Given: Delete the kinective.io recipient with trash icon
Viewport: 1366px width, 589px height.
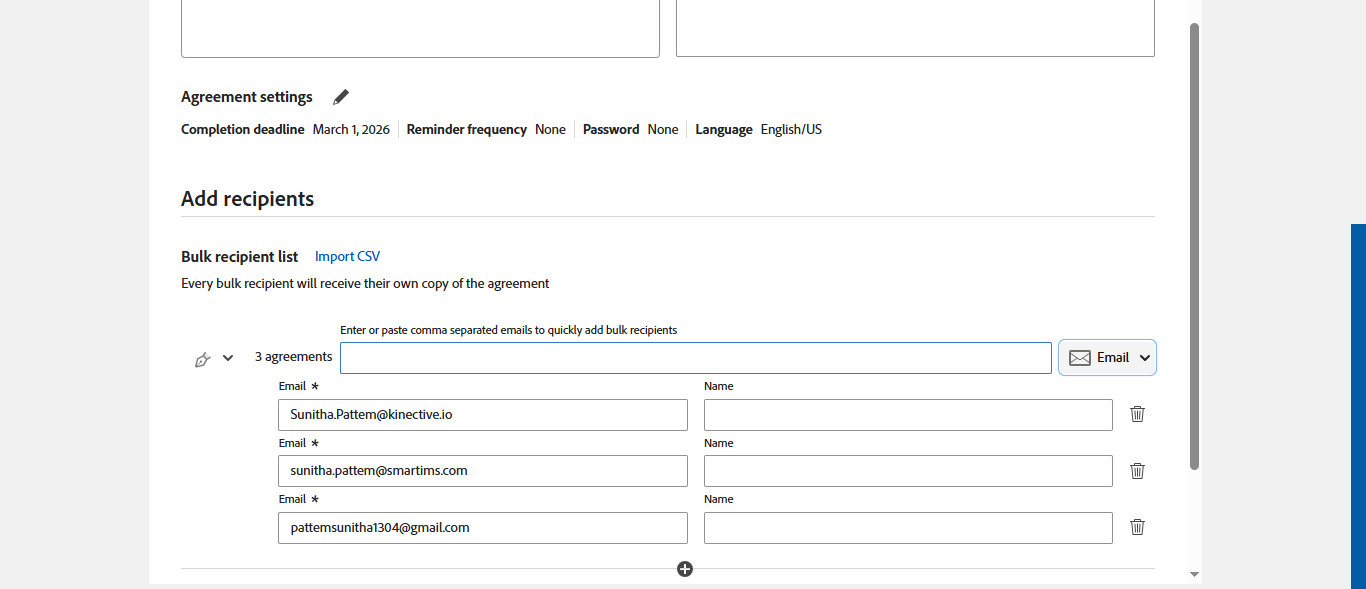Looking at the screenshot, I should [x=1137, y=414].
